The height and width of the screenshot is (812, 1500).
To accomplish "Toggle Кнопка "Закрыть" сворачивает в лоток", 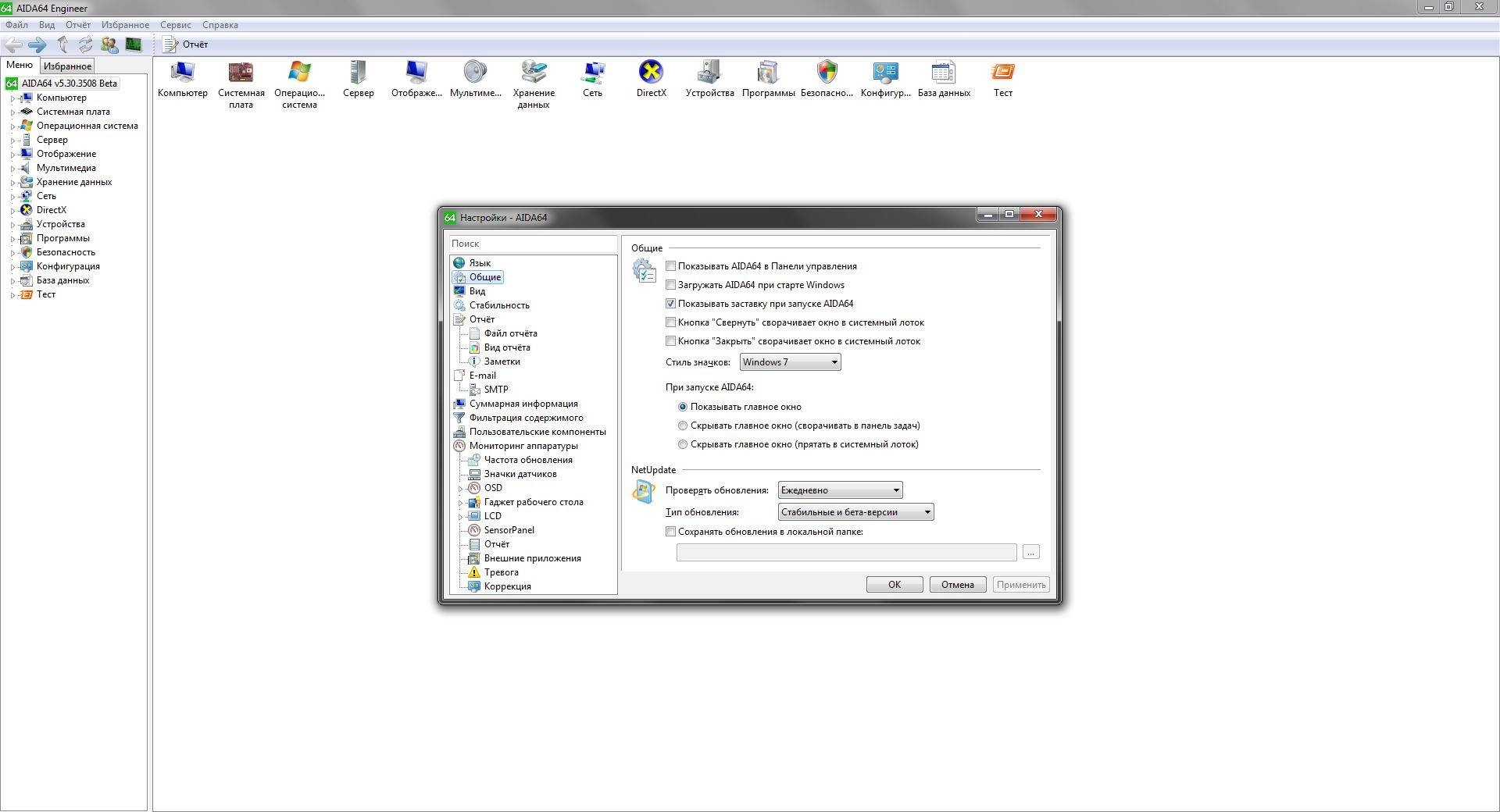I will [670, 341].
